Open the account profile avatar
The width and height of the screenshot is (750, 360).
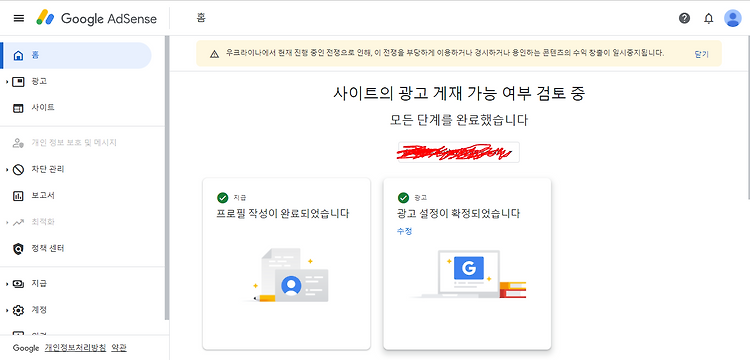(733, 18)
